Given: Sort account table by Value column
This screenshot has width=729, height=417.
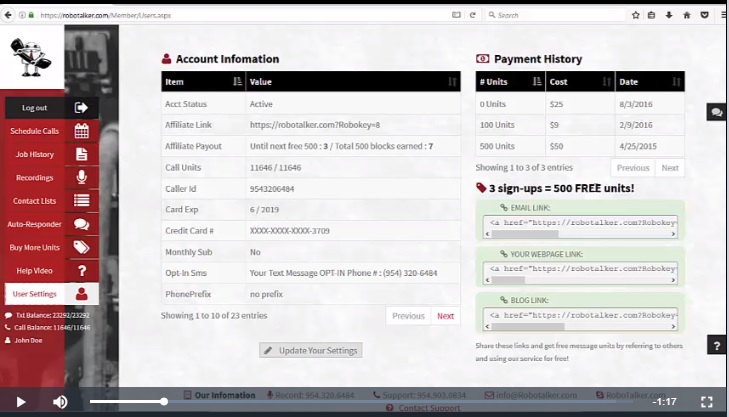Looking at the screenshot, I should 452,82.
